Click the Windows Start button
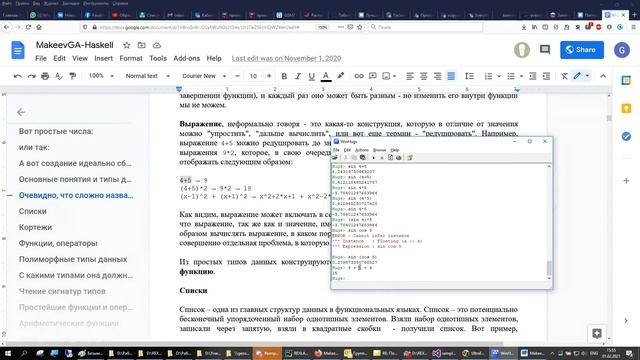Viewport: 640px width, 360px height. tap(8, 353)
